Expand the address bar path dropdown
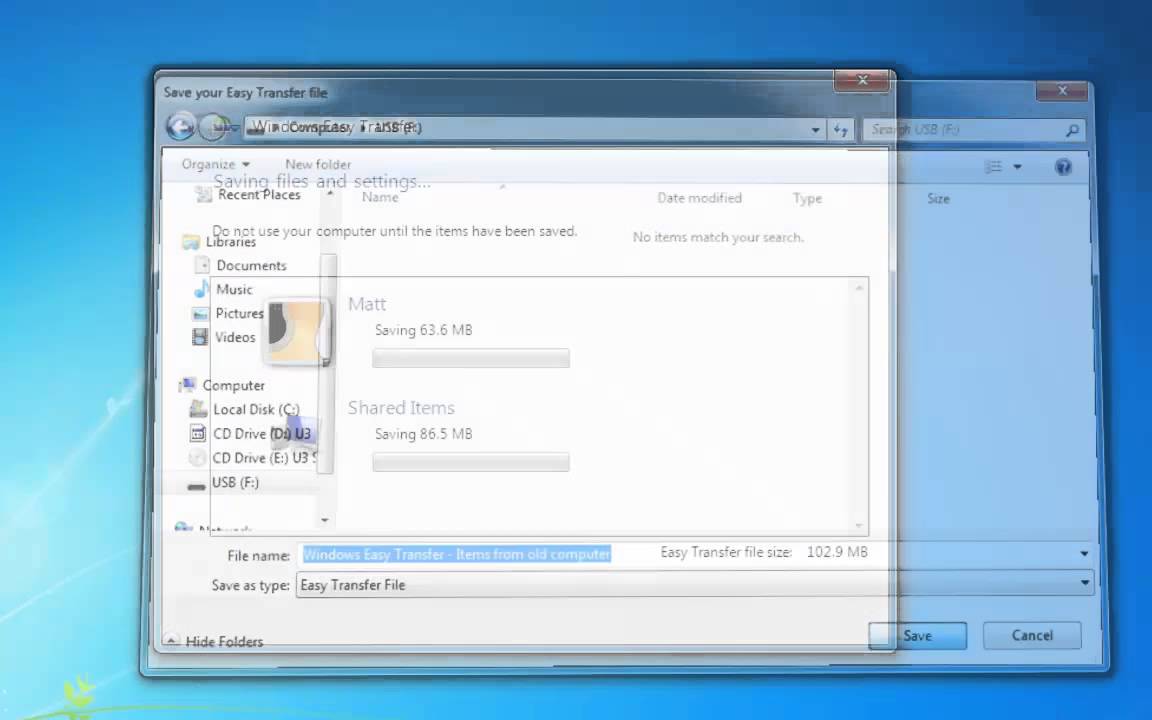This screenshot has width=1152, height=720. tap(815, 130)
